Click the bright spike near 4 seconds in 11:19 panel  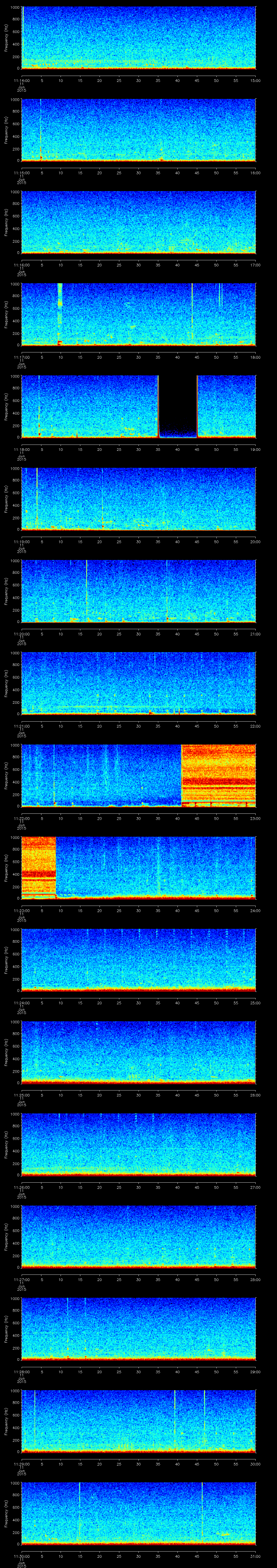point(37,496)
